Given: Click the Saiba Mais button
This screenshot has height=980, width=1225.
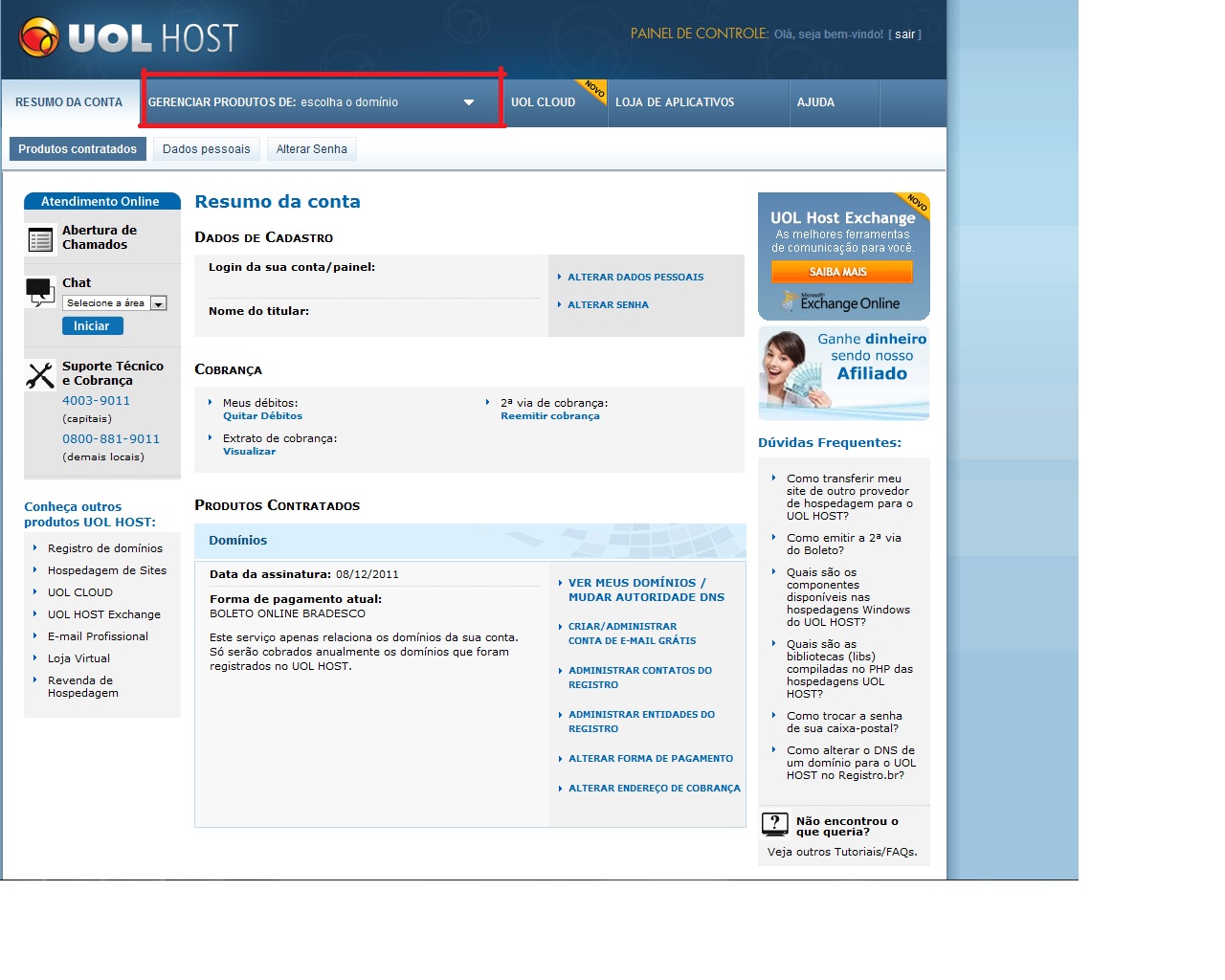Looking at the screenshot, I should (841, 272).
